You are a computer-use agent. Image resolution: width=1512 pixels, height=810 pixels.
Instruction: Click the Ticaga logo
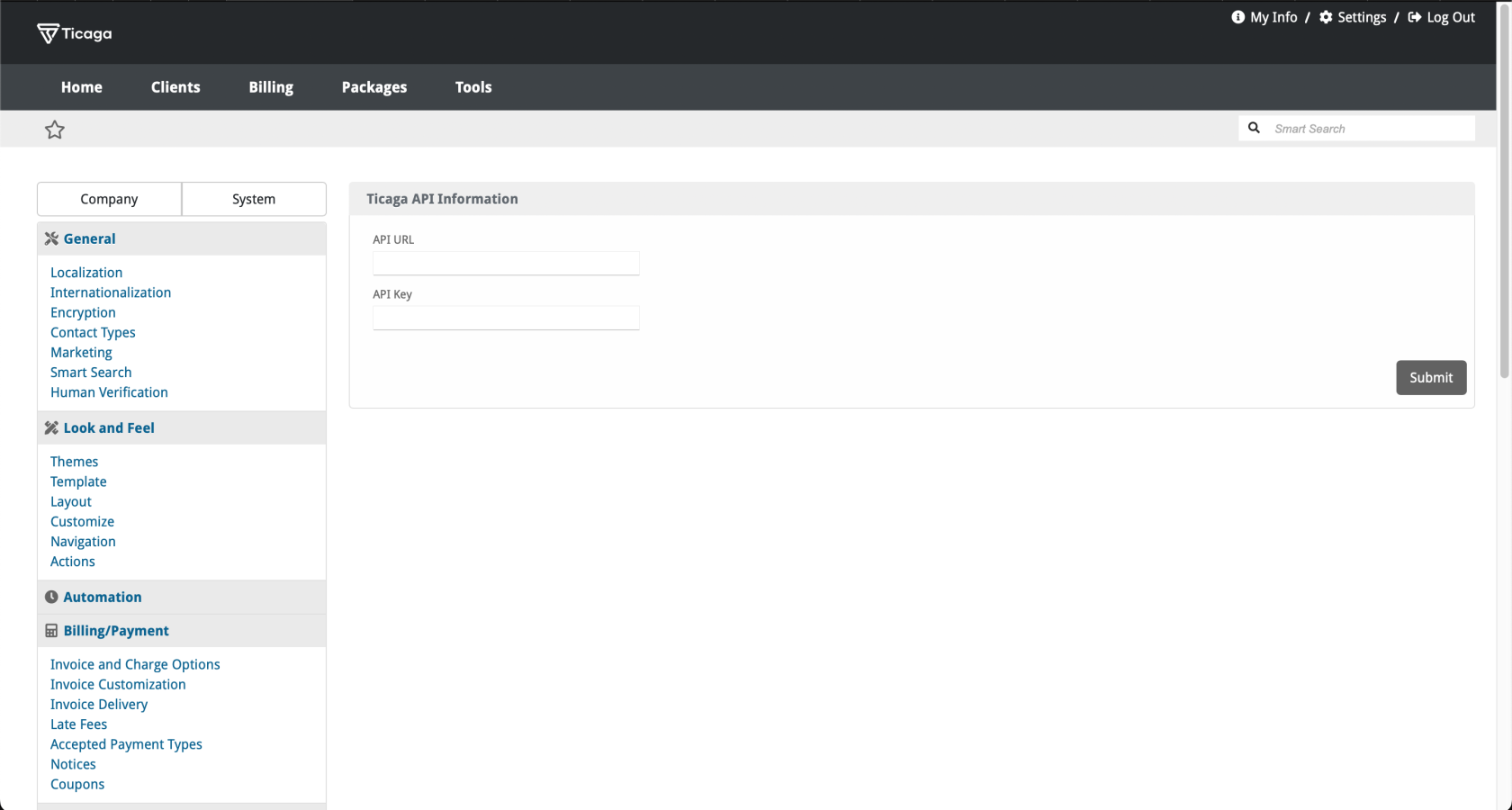point(75,33)
